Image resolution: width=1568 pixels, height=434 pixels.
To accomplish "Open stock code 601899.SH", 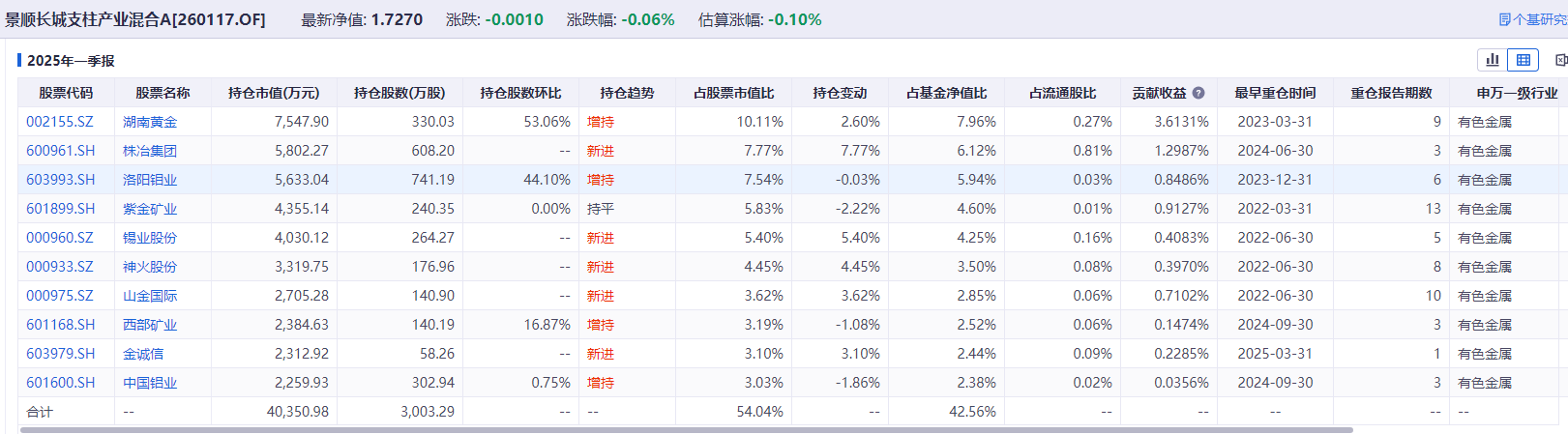I will tap(61, 209).
